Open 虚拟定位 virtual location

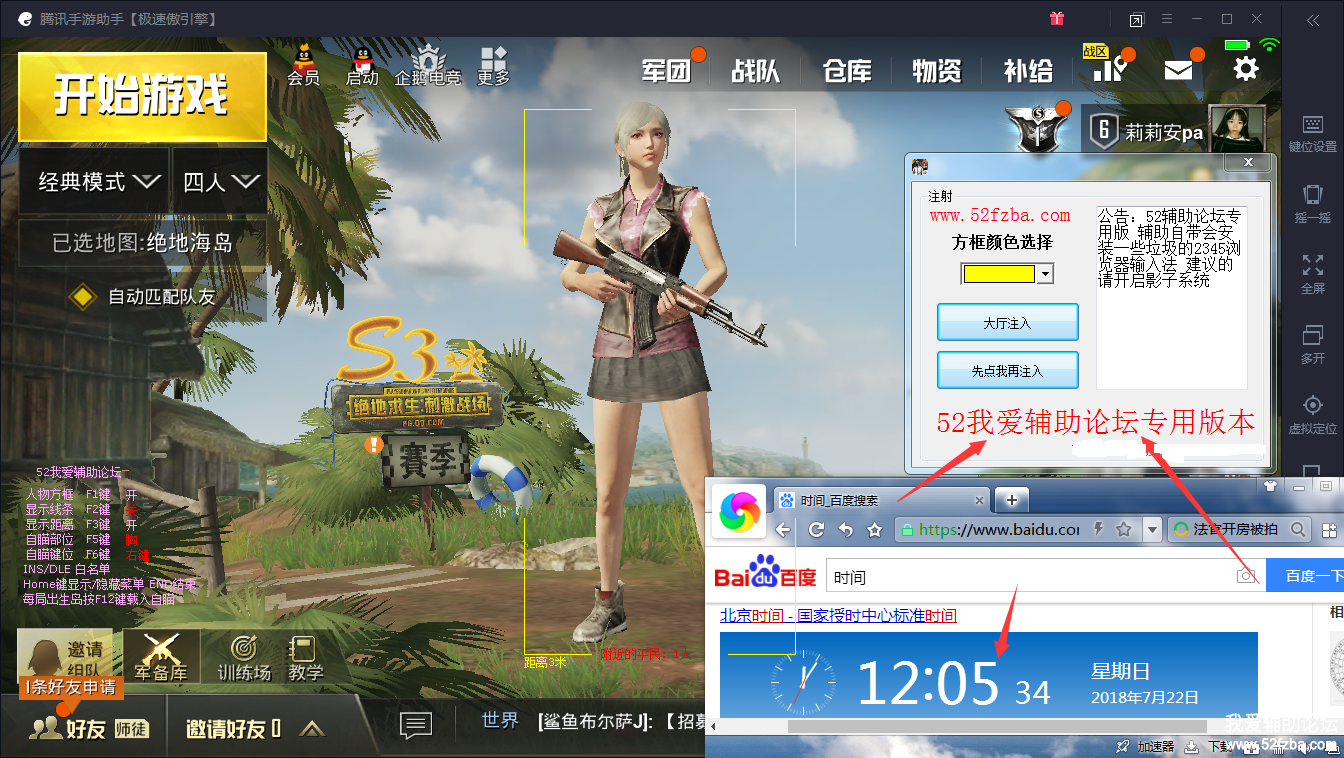pyautogui.click(x=1312, y=414)
